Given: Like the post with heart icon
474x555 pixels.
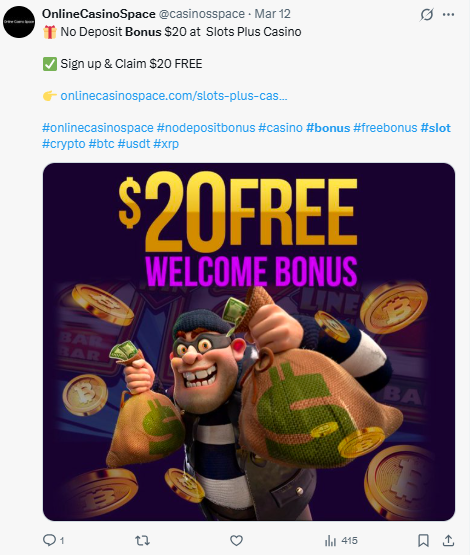Looking at the screenshot, I should click(236, 540).
